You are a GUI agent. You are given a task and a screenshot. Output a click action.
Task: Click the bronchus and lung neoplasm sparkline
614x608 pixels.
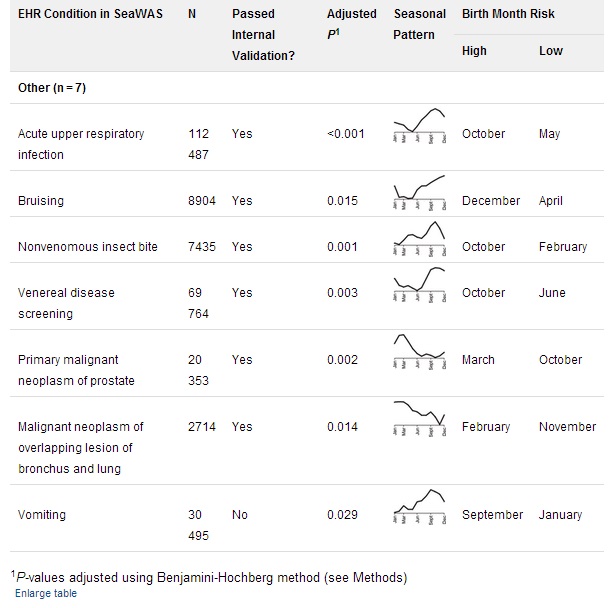tap(419, 418)
